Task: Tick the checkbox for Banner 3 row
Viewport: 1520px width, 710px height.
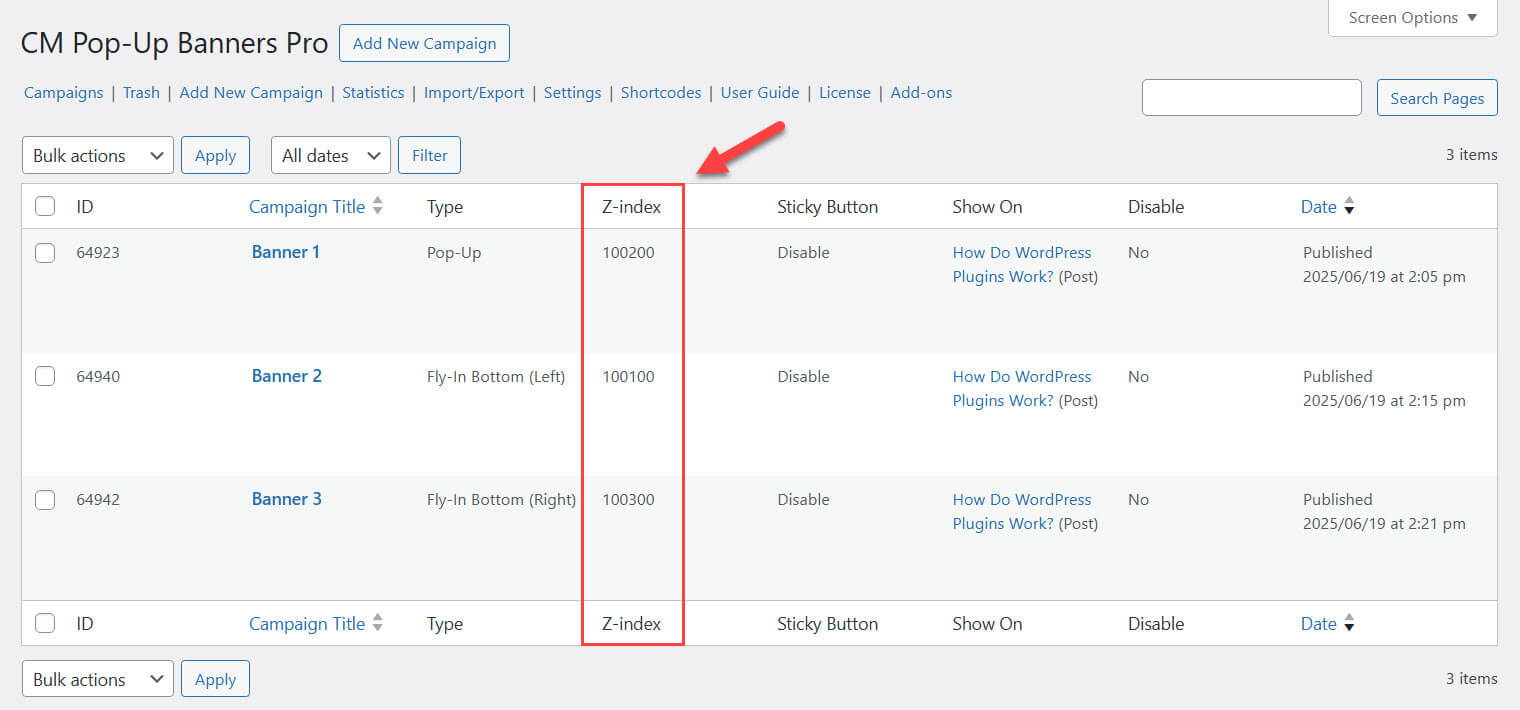Action: coord(45,500)
